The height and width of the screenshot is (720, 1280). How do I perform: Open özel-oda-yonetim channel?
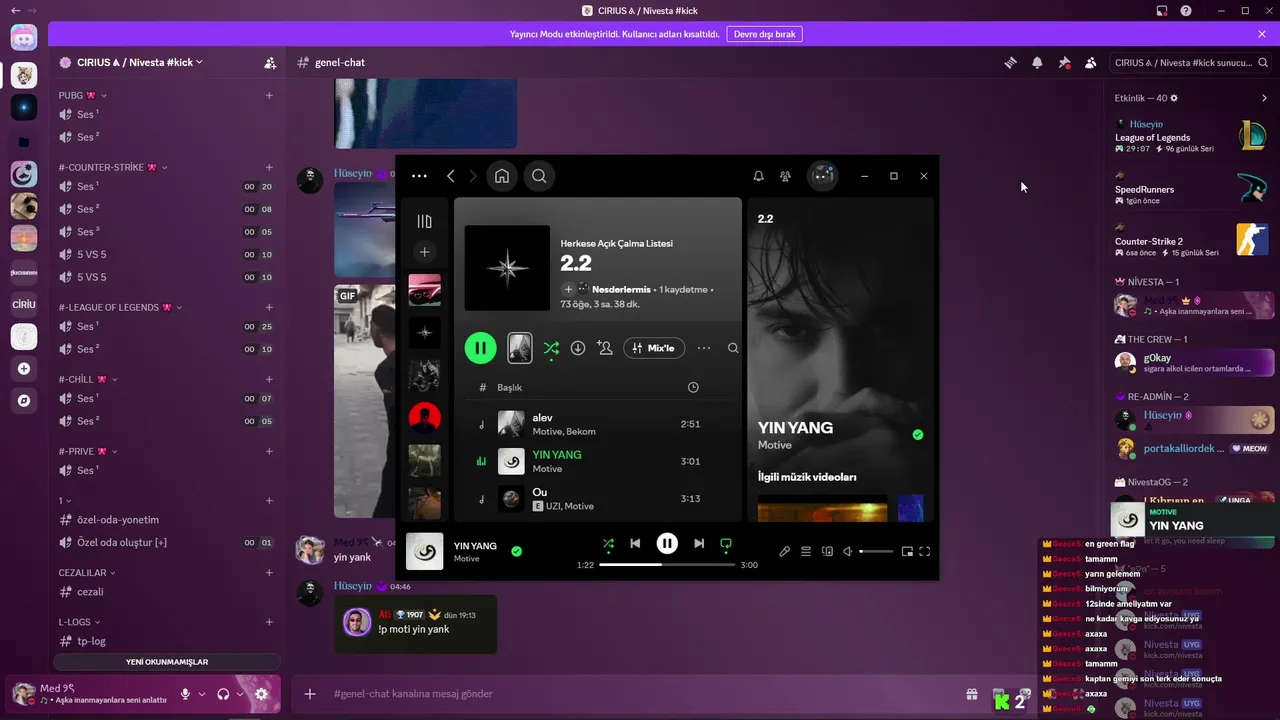166,520
